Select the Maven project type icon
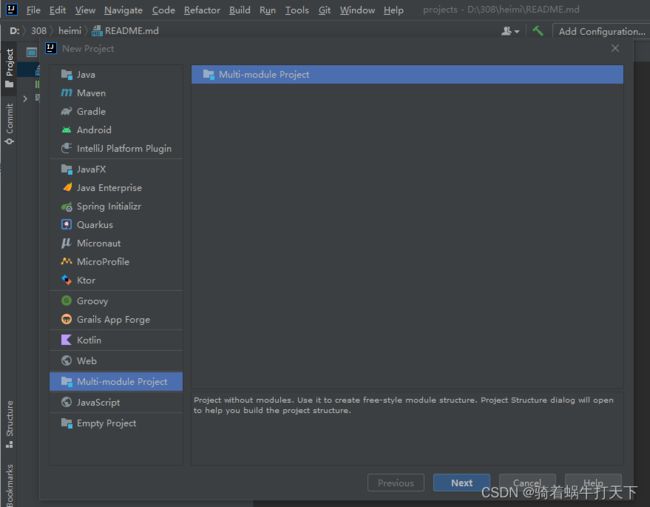This screenshot has width=650, height=507. coord(66,93)
